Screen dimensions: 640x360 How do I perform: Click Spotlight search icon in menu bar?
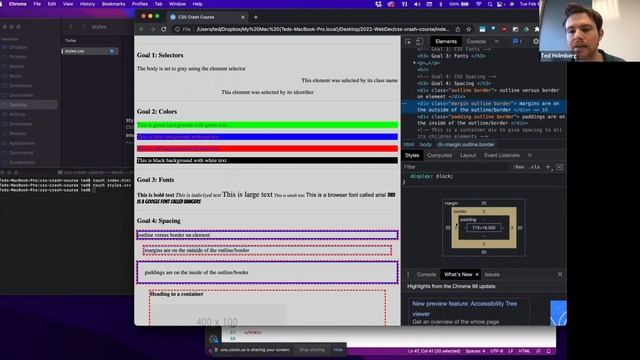(x=489, y=4)
